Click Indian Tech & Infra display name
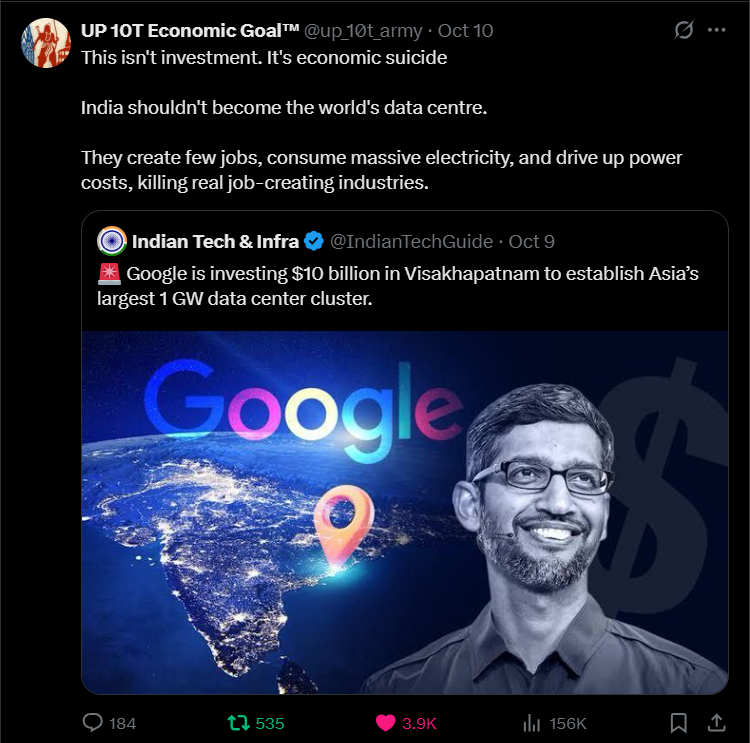This screenshot has height=743, width=750. (215, 242)
